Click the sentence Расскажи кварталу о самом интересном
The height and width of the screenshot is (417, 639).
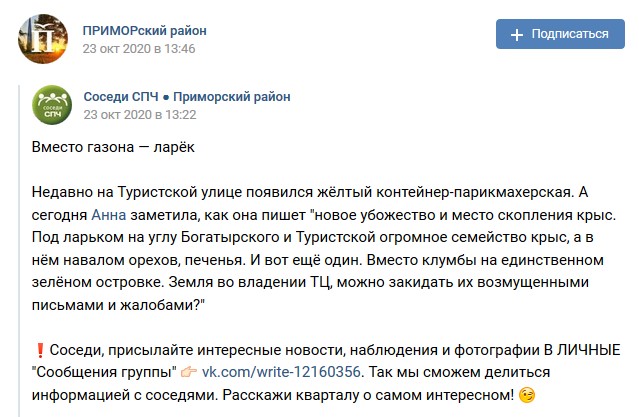(x=368, y=395)
